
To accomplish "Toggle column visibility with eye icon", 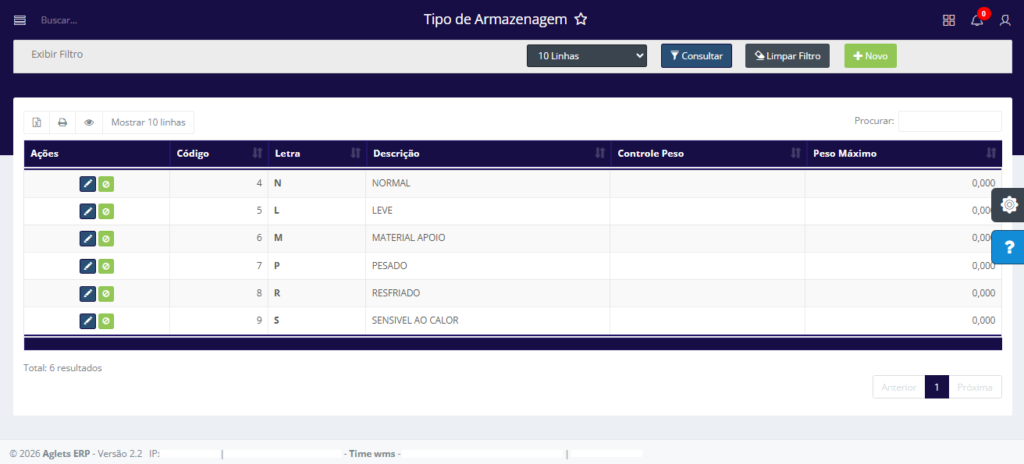I will click(89, 122).
